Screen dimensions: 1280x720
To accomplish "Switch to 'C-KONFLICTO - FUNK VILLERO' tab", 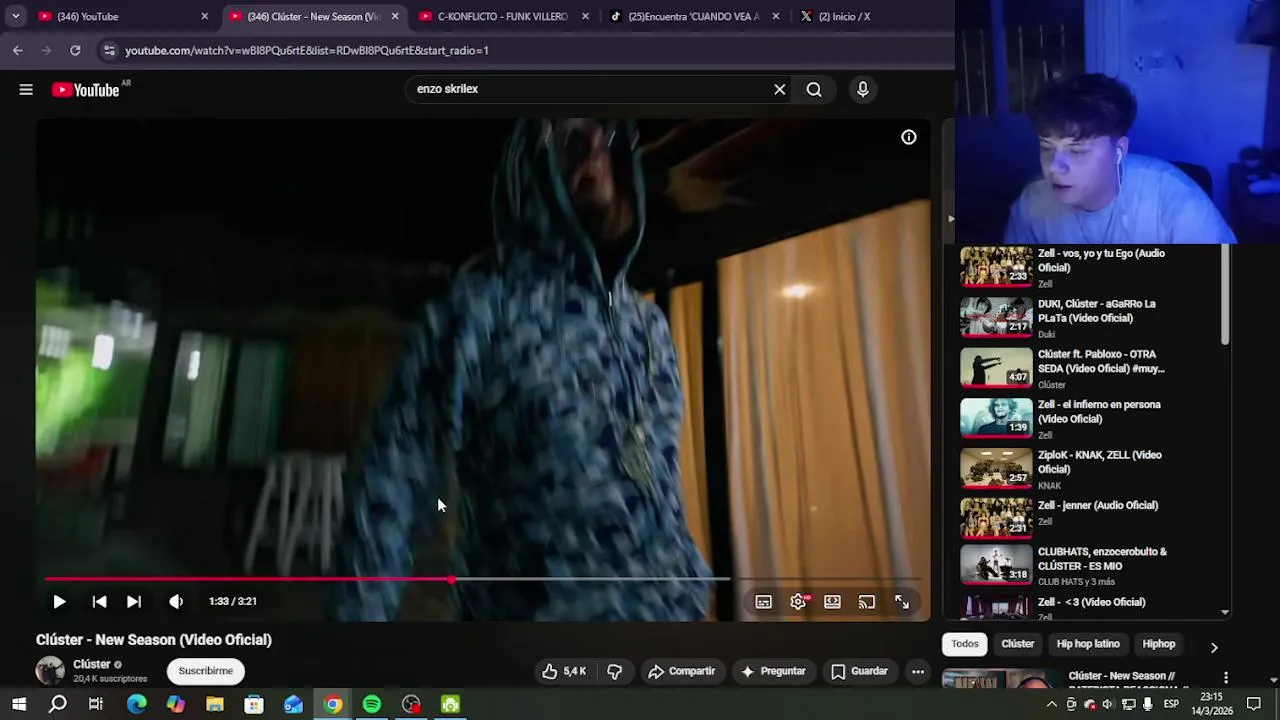I will tap(500, 16).
